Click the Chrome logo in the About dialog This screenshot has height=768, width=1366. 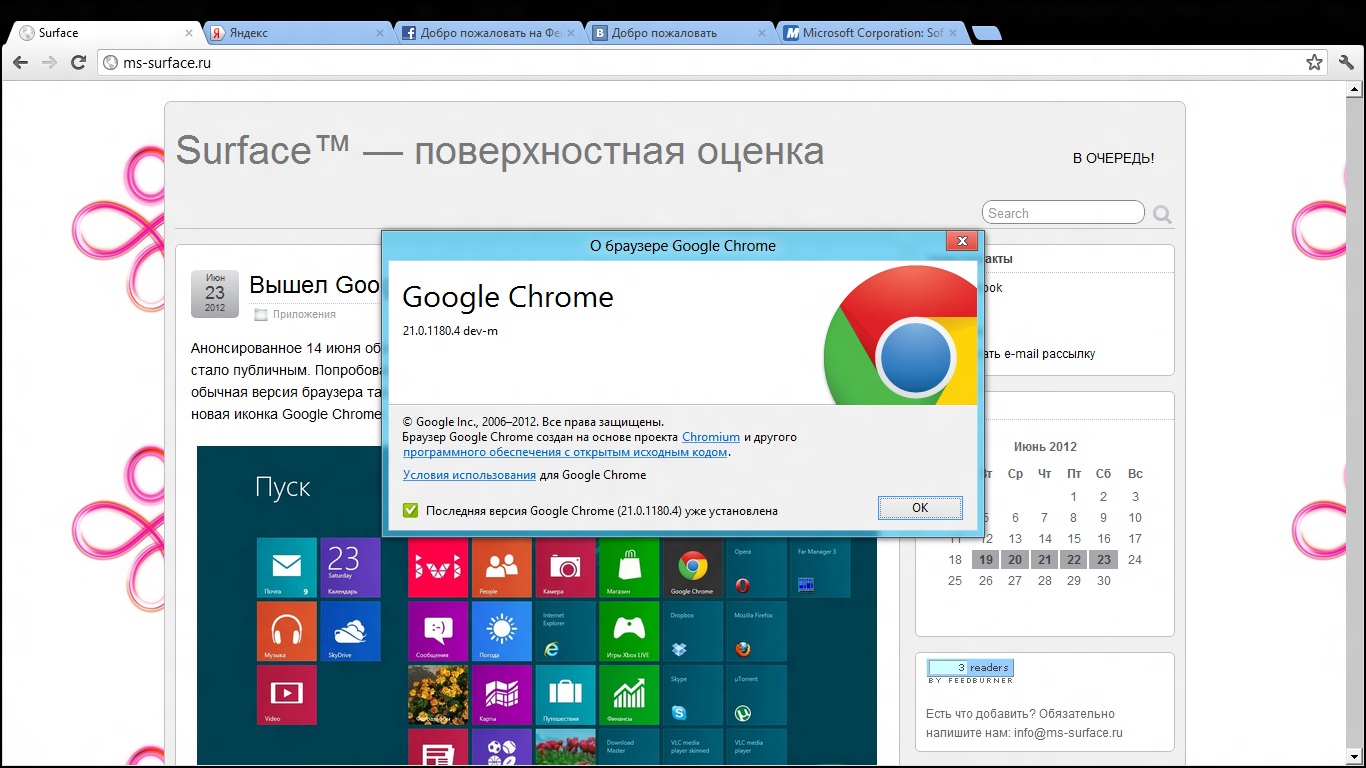[x=900, y=335]
